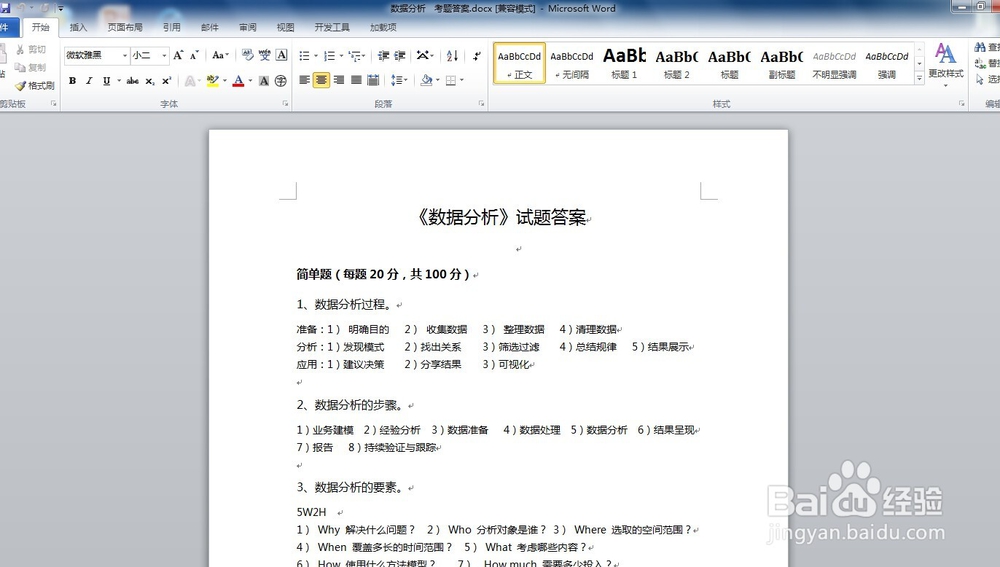This screenshot has height=567, width=1000.
Task: Click the Asian Layout icon
Action: tap(423, 56)
